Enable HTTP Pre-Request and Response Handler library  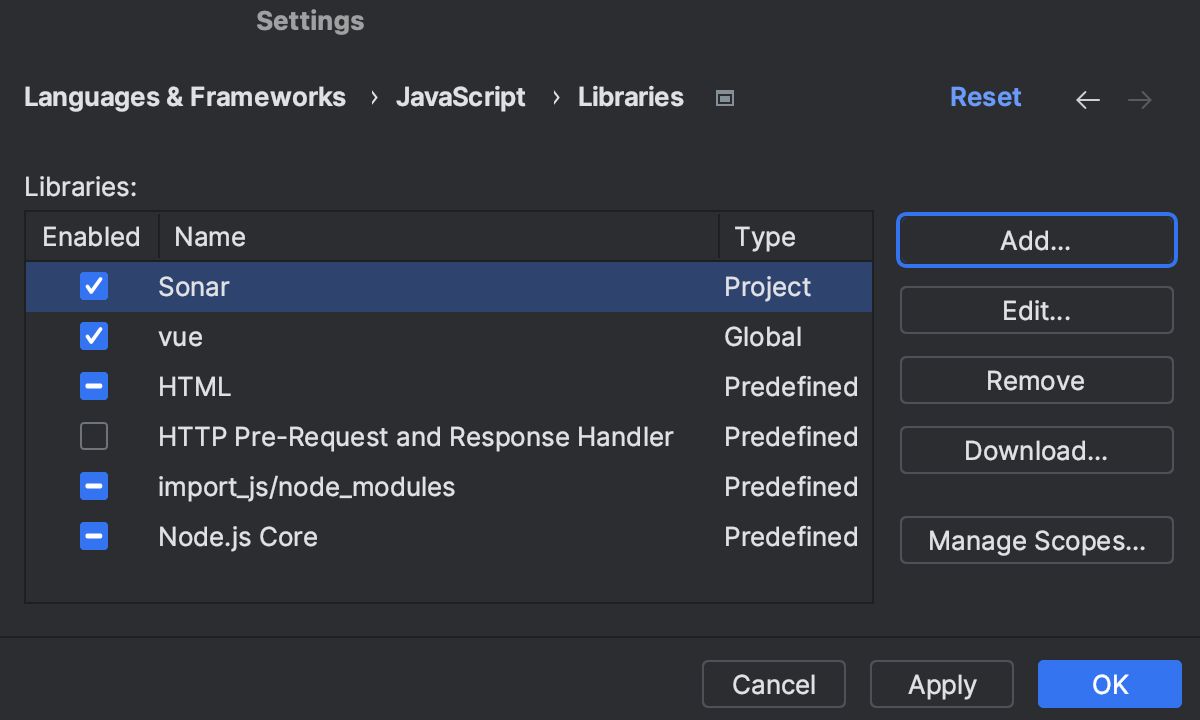pos(93,436)
